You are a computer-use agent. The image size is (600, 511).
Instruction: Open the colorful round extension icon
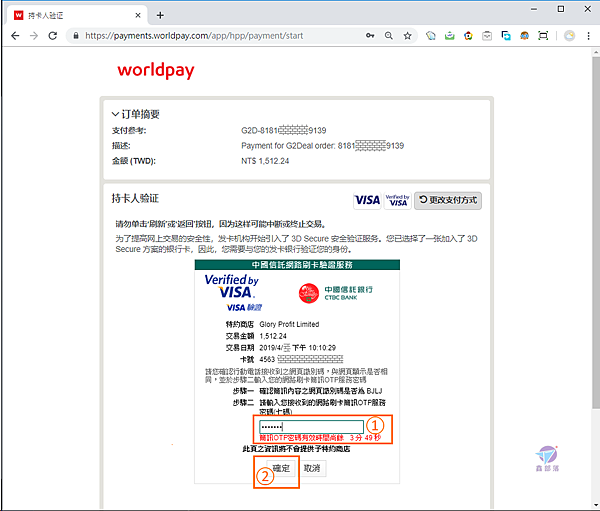pos(468,36)
